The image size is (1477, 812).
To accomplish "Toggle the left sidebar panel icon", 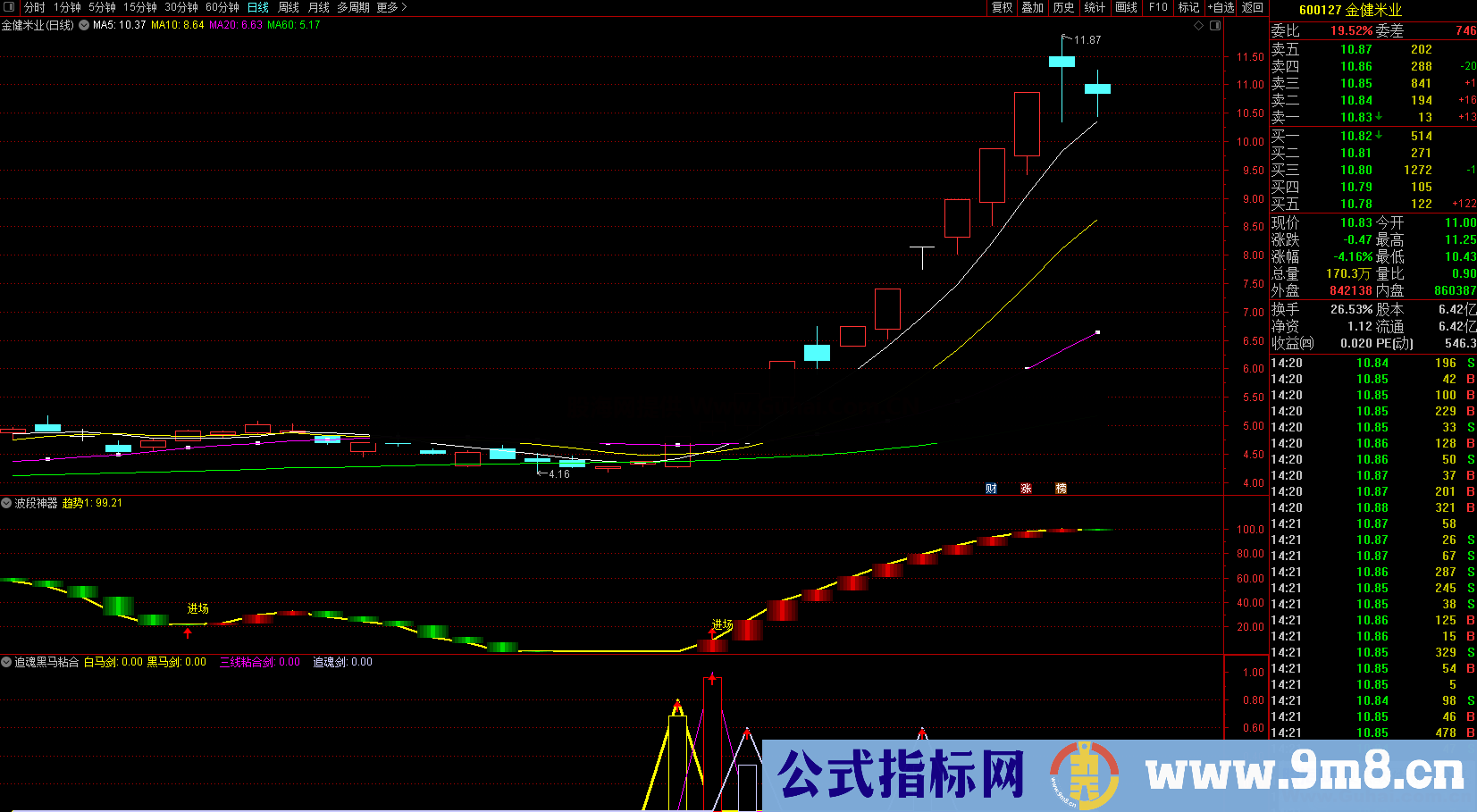I will pos(9,7).
